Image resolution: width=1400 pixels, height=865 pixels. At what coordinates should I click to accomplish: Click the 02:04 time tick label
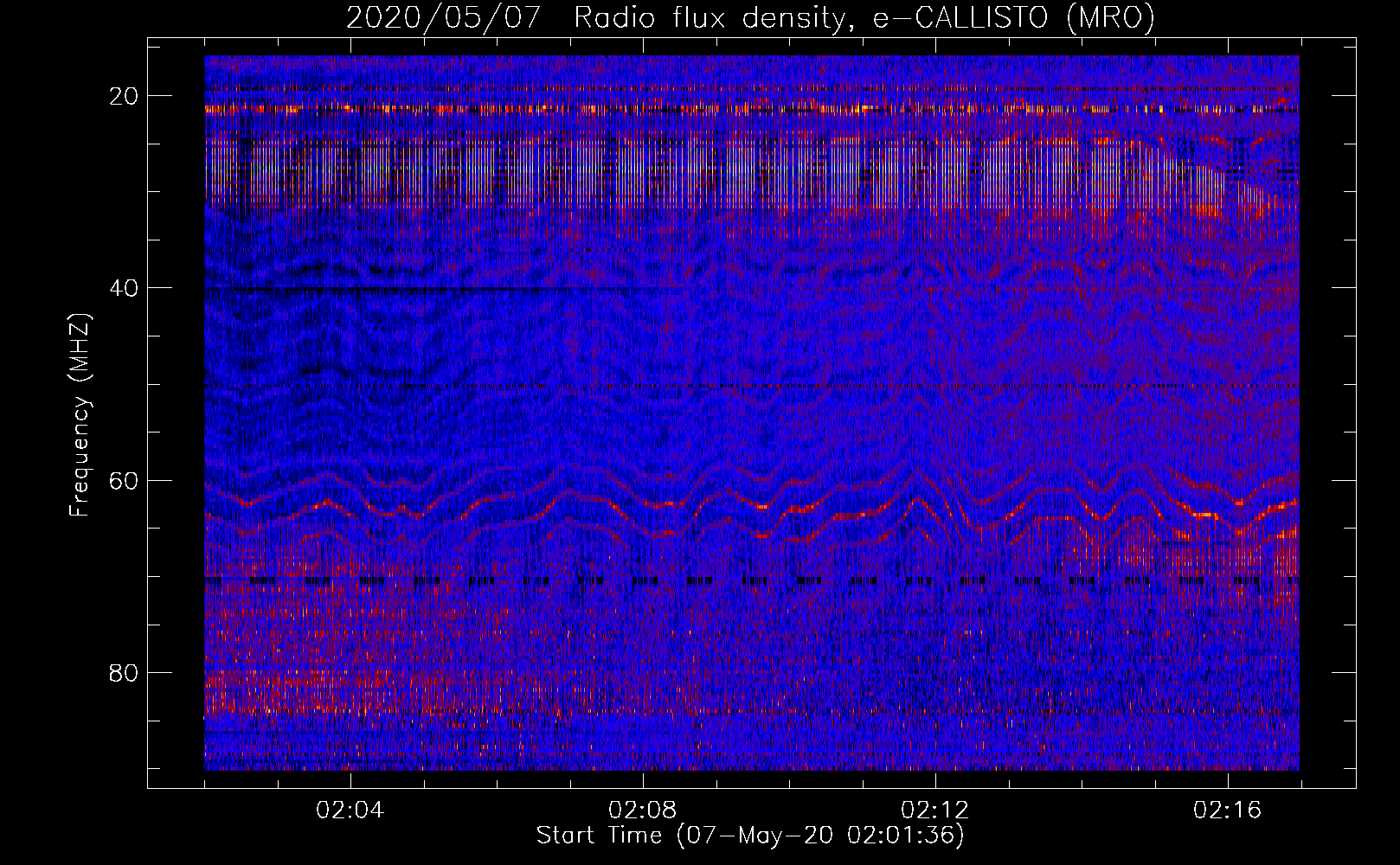[x=350, y=810]
